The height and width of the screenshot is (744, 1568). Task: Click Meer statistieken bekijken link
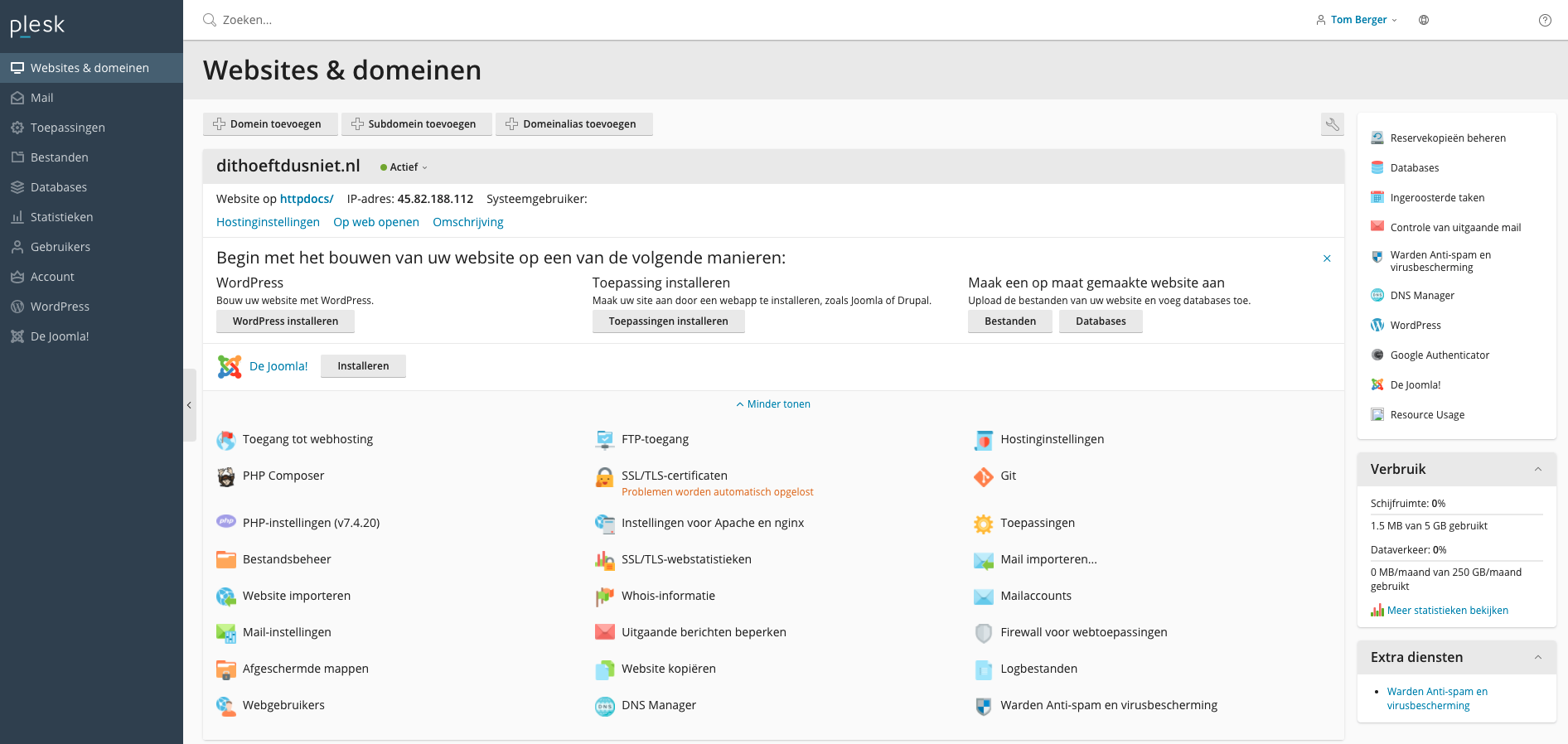pyautogui.click(x=1448, y=611)
